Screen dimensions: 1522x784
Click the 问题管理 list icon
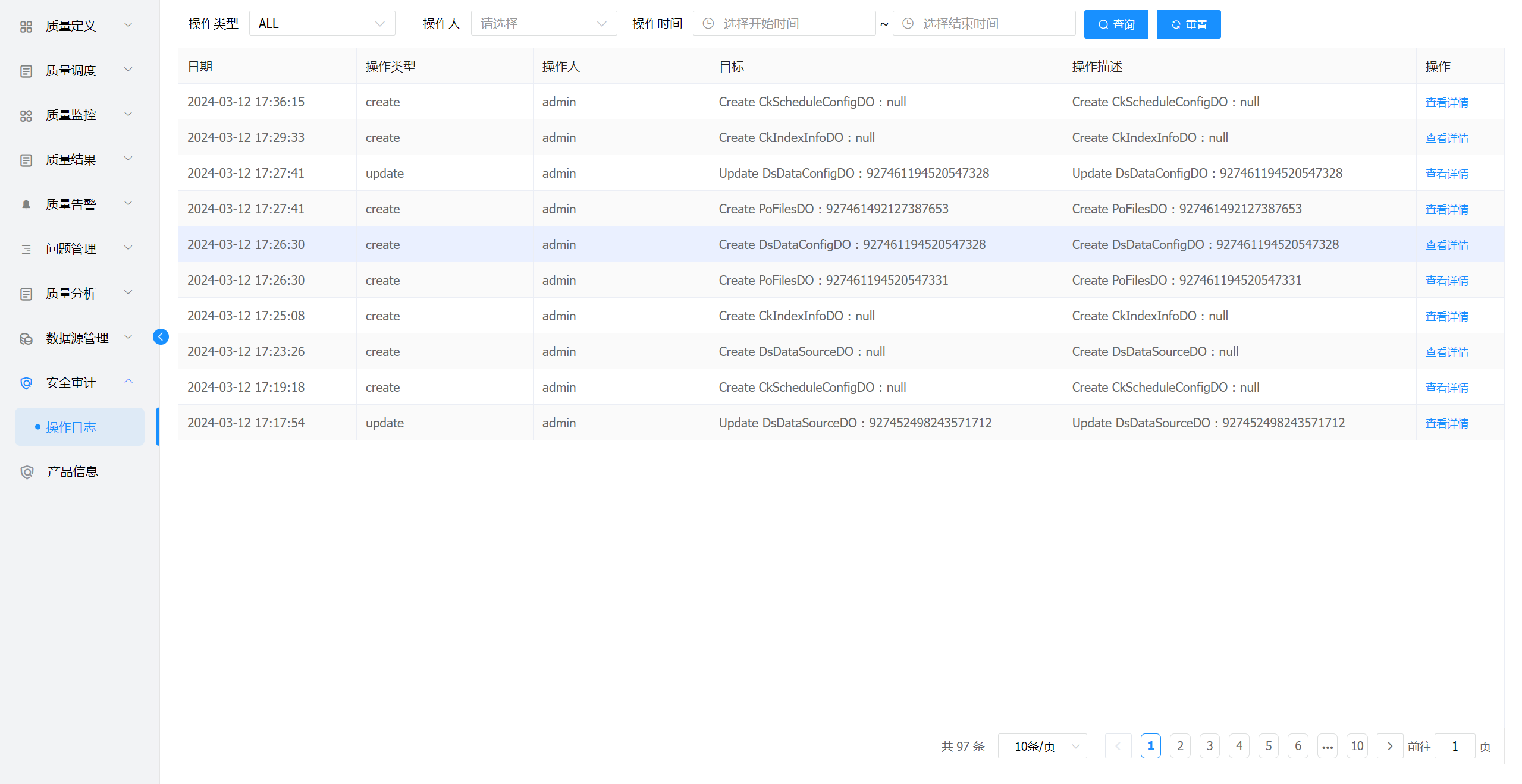point(26,249)
